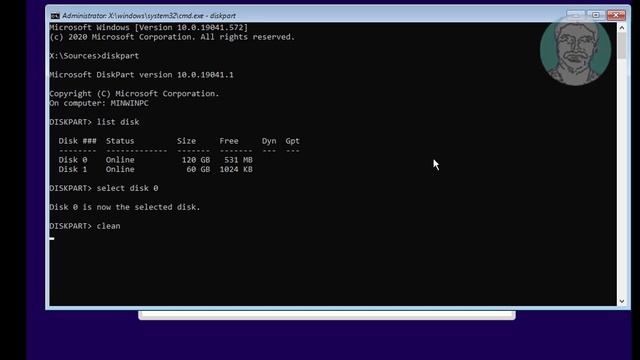Screen dimensions: 640x360
Task: Maximize the command prompt window
Action: tap(596, 16)
